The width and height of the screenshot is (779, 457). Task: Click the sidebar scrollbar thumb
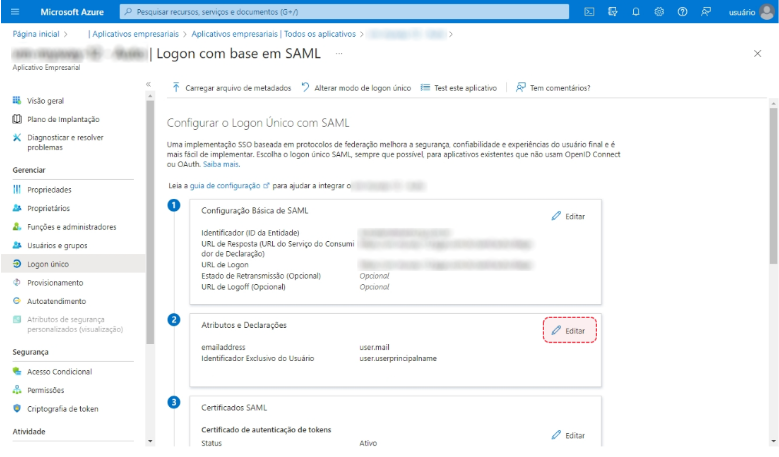pyautogui.click(x=150, y=222)
